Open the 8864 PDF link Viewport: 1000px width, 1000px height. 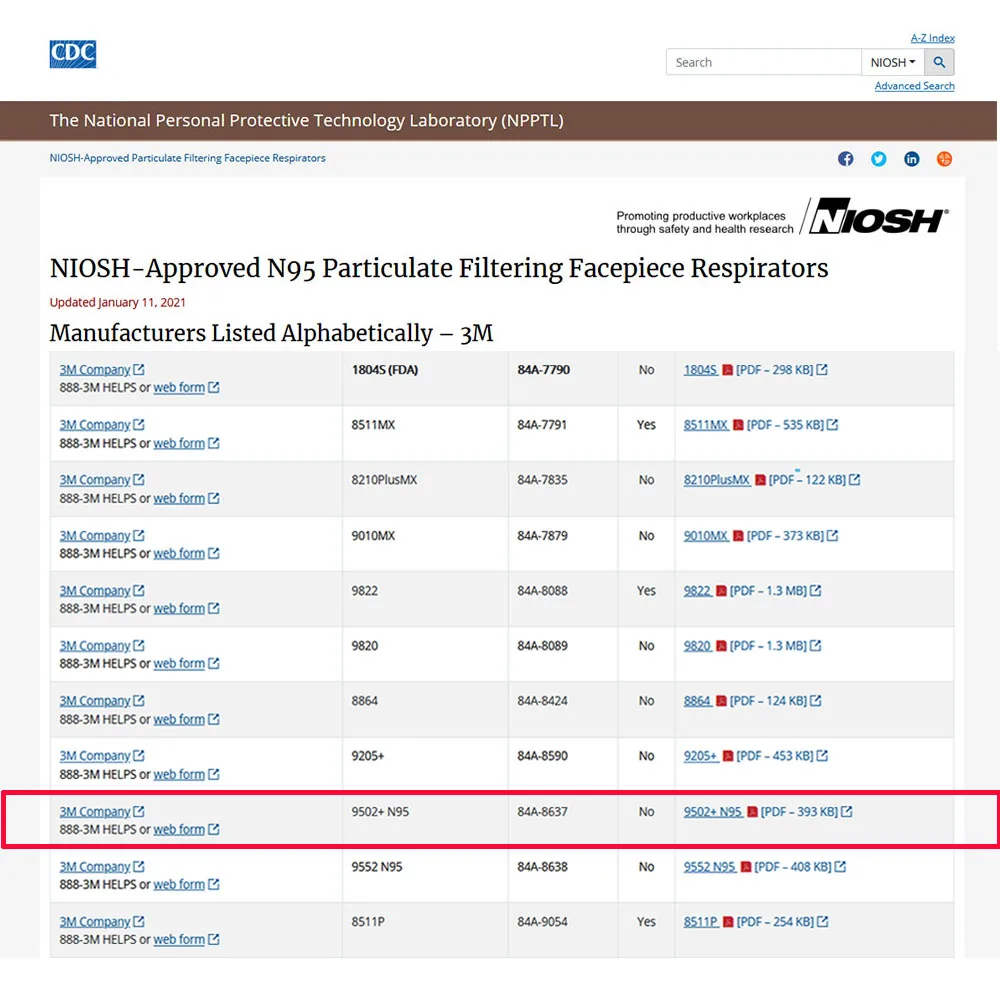pos(698,701)
